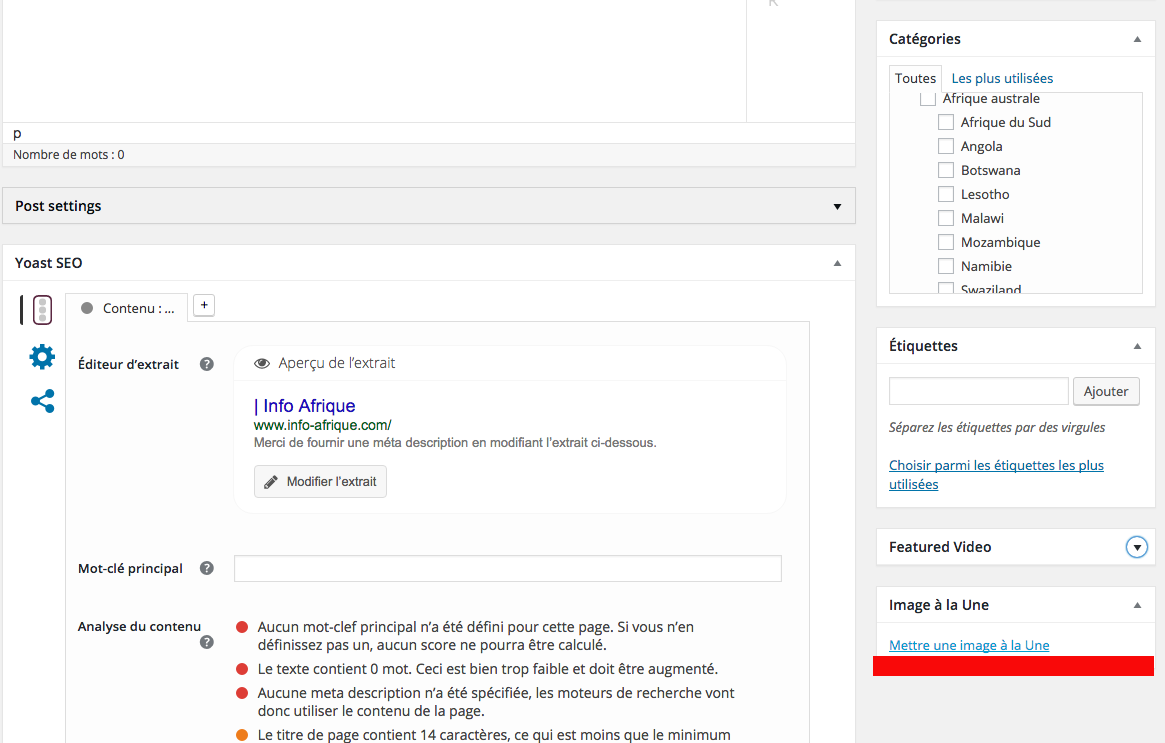Expand the Featured Video panel
The height and width of the screenshot is (743, 1165).
coord(1137,547)
